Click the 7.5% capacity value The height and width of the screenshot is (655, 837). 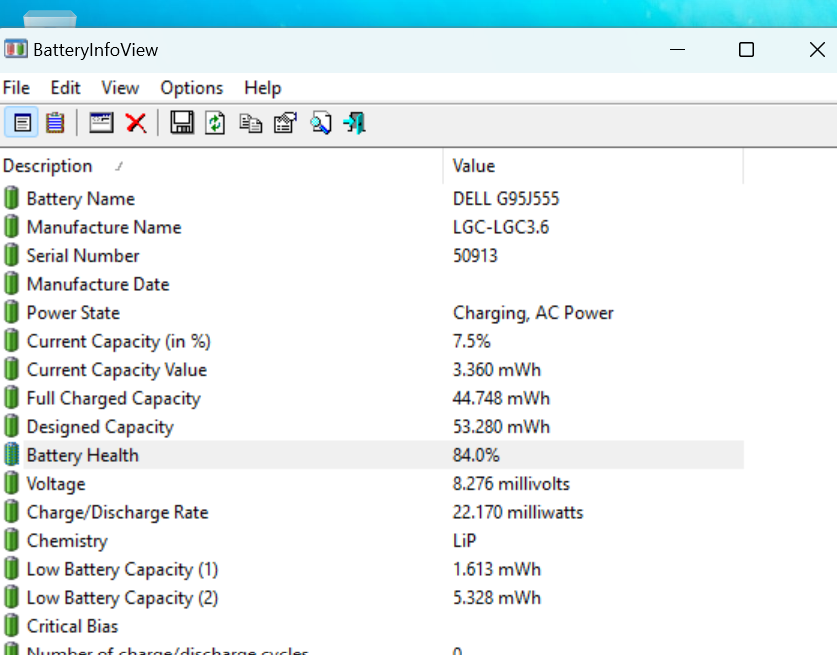pyautogui.click(x=471, y=341)
